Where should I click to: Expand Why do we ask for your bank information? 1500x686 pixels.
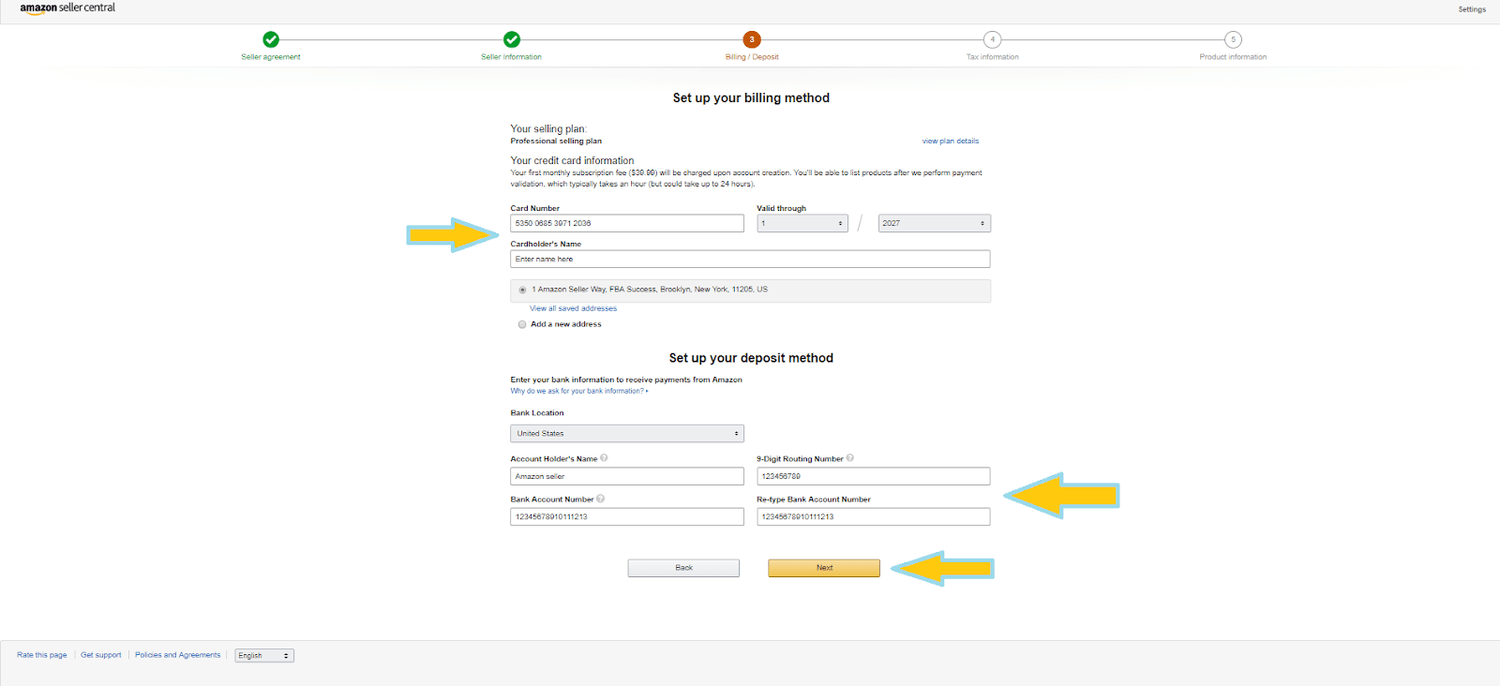(579, 391)
